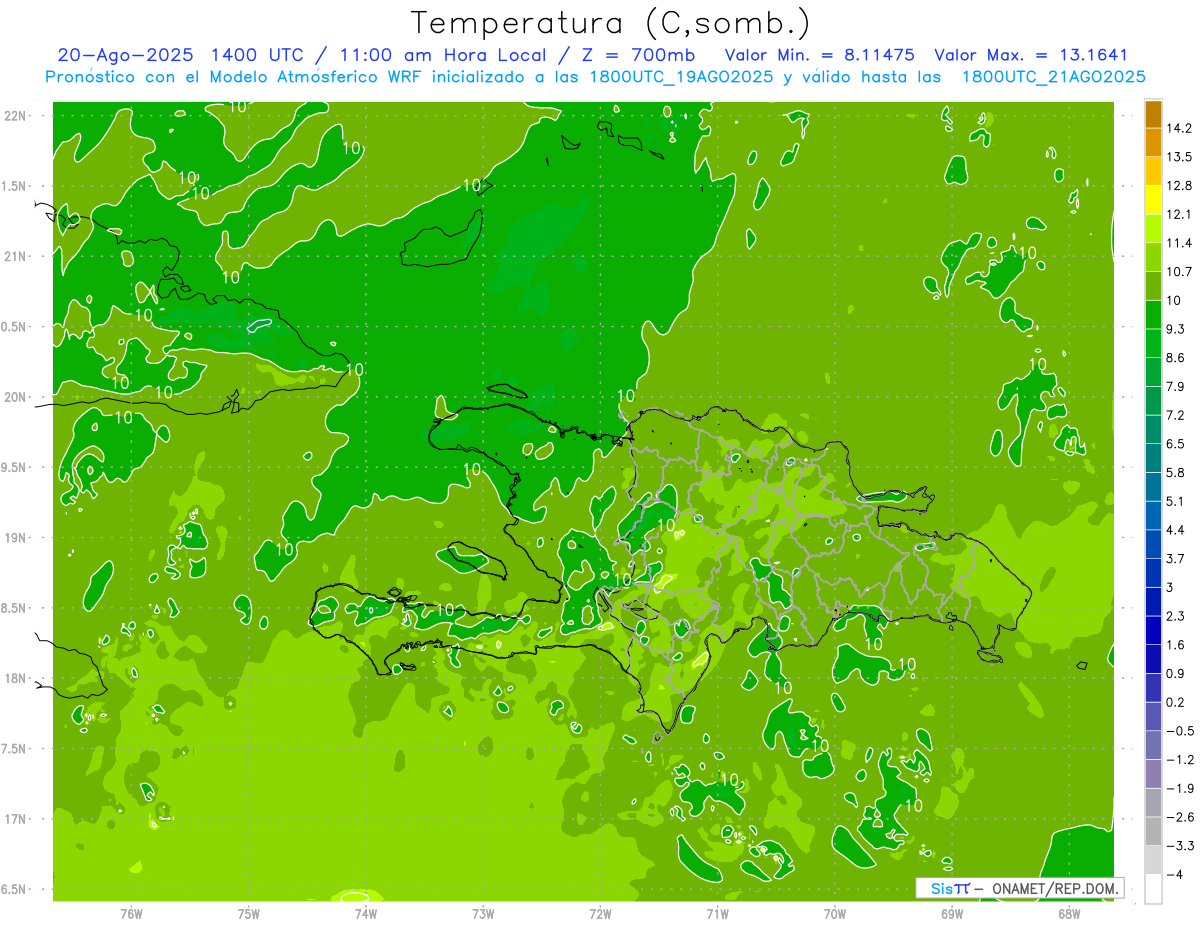Select the "1800UTC_19AGO2025" initialization time
The width and height of the screenshot is (1200, 927).
(x=681, y=77)
